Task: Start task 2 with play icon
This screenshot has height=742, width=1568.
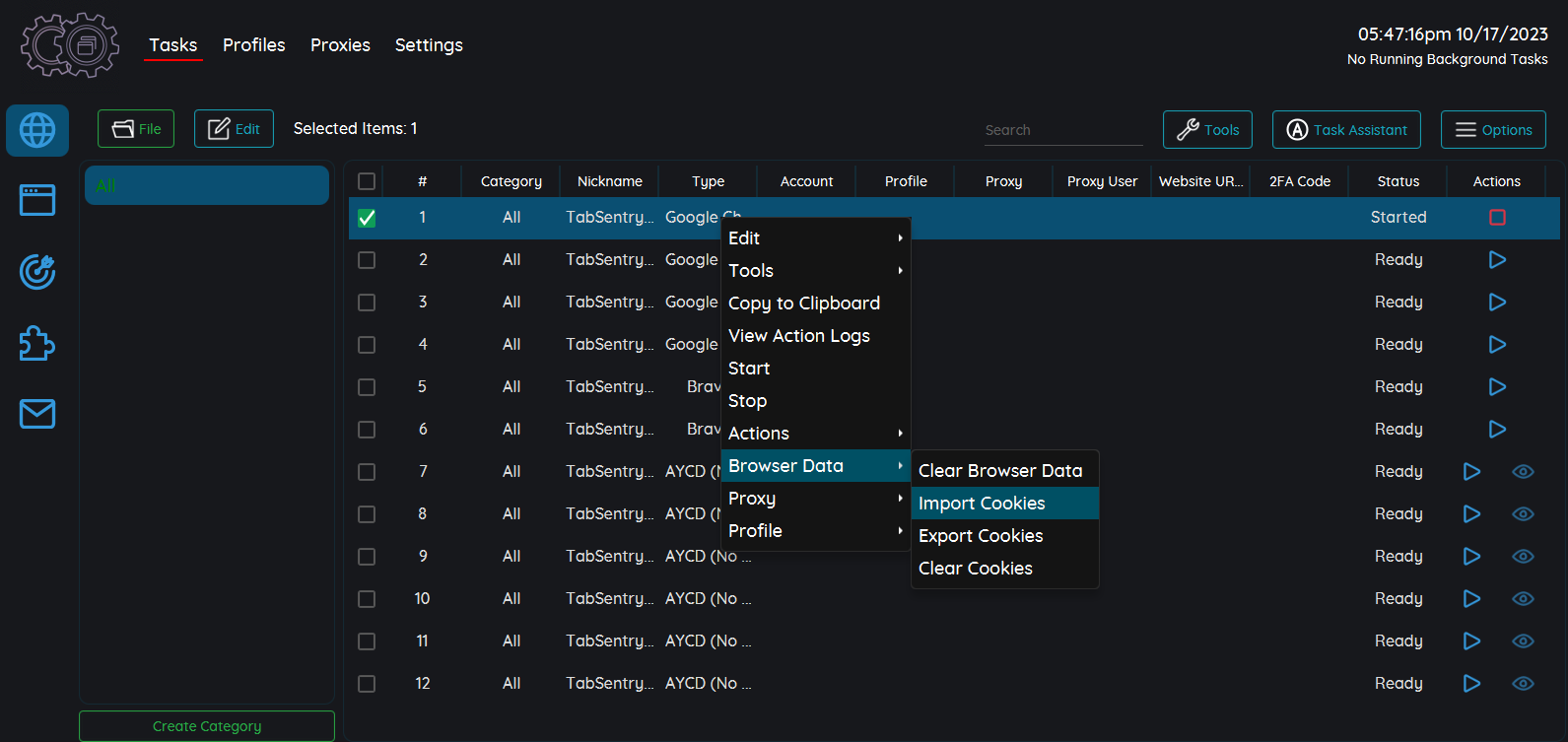Action: (1497, 259)
